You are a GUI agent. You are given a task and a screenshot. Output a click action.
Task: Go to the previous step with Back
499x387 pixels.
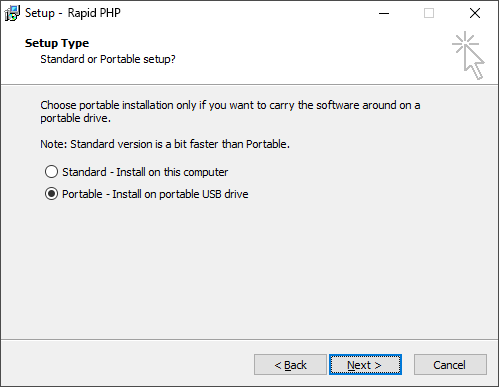[x=290, y=365]
